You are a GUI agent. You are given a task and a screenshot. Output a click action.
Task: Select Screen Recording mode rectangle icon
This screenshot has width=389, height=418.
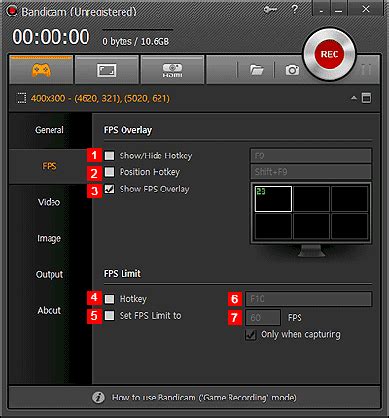tap(106, 70)
